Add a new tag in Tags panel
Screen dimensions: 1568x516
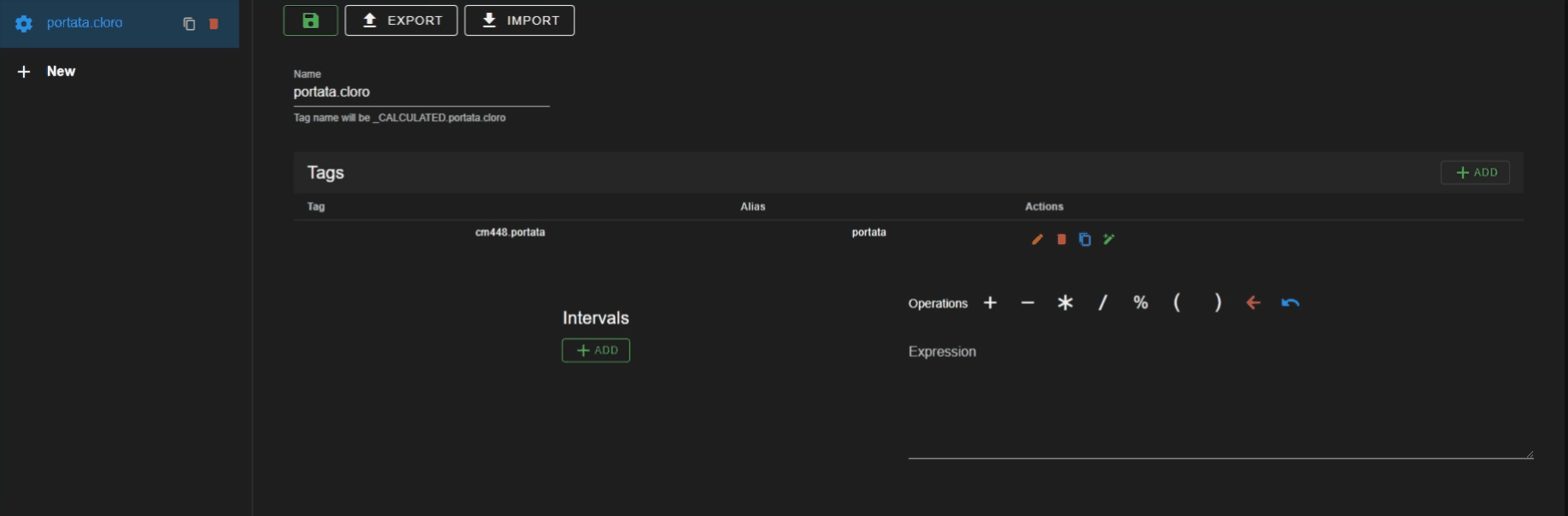pos(1475,173)
